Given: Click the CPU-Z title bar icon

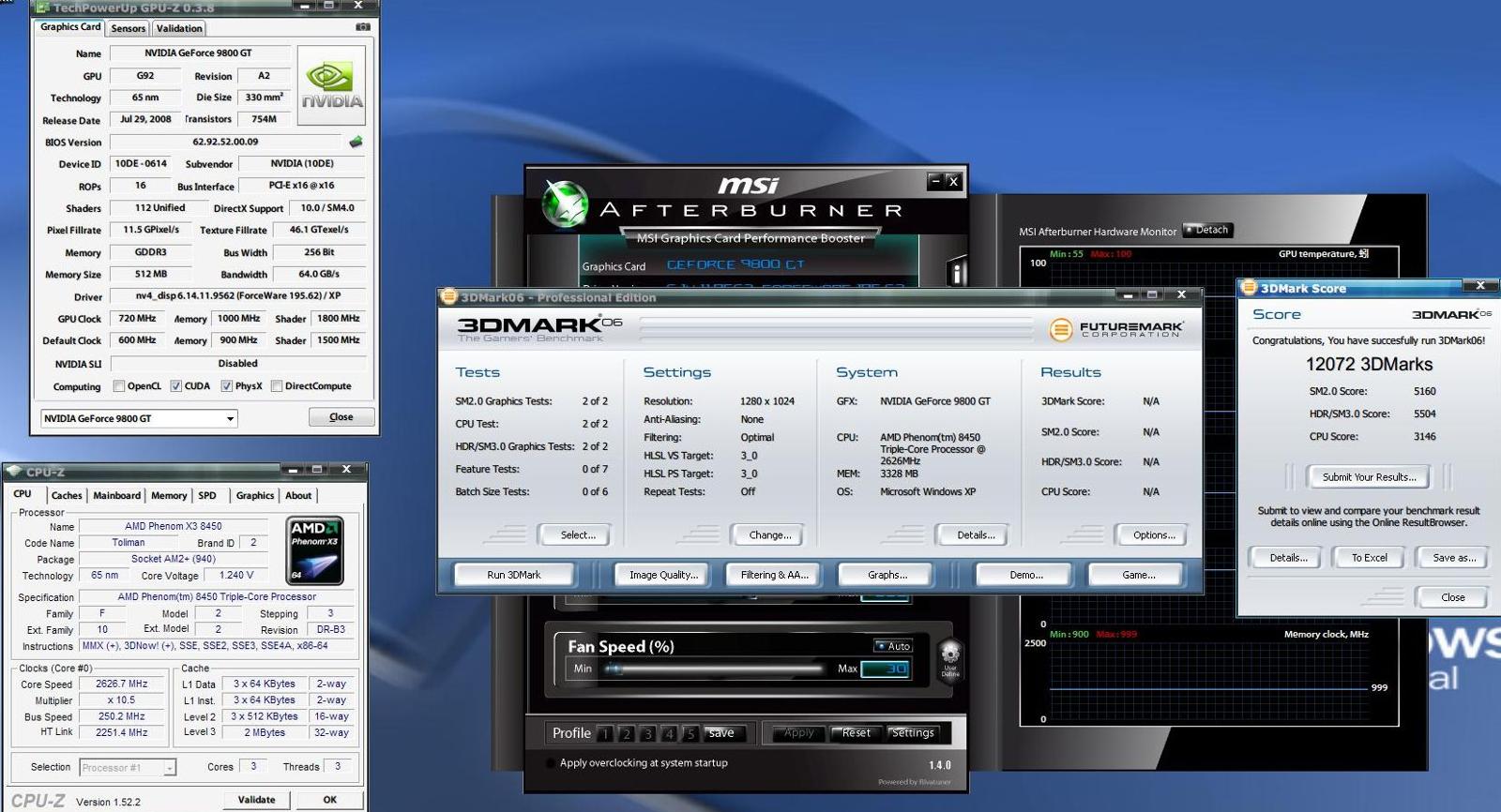Looking at the screenshot, I should 14,471.
